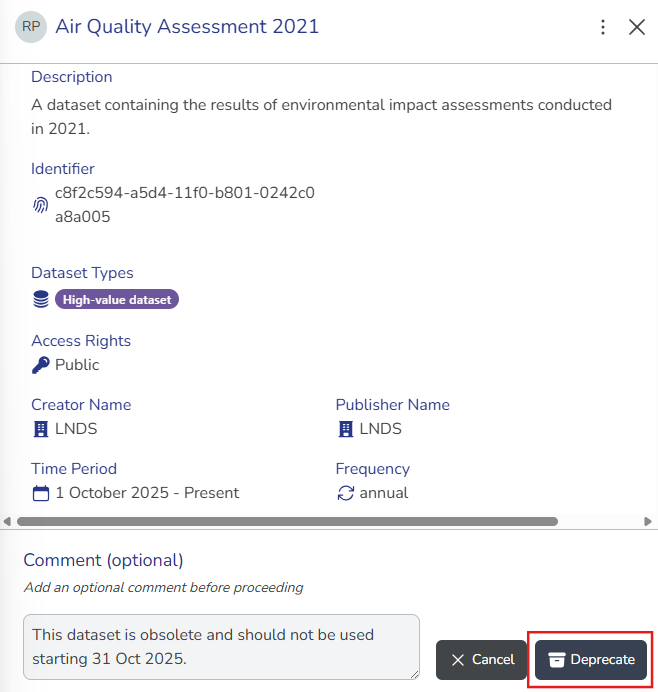Close the dataset details panel
This screenshot has height=692, width=658.
[637, 27]
